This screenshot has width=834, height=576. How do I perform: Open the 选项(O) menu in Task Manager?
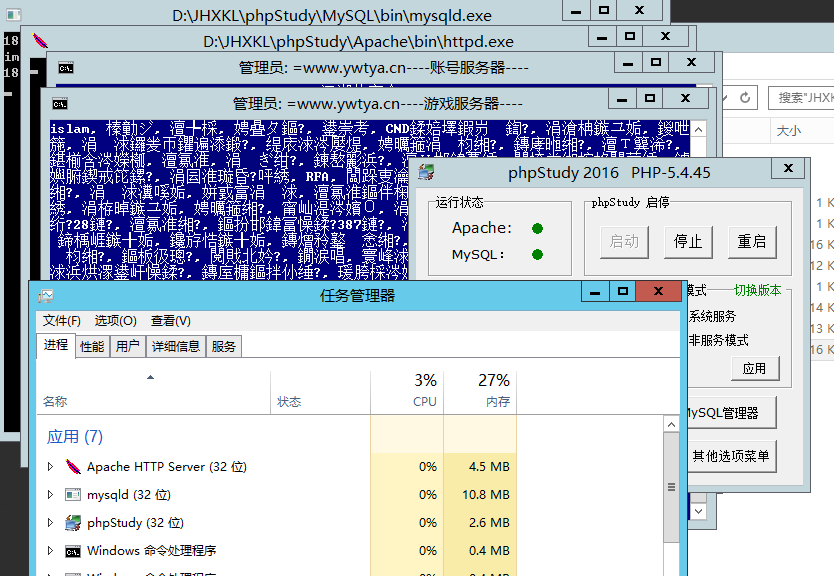tap(115, 321)
